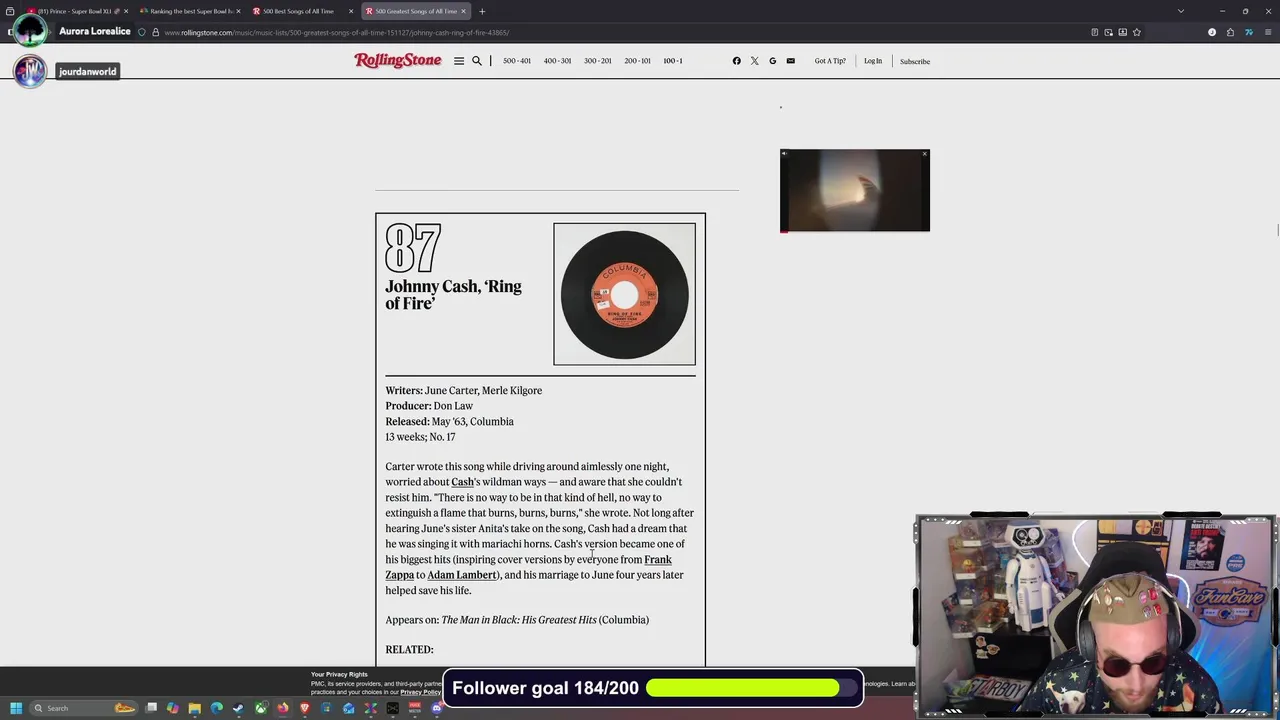
Task: Click the Windows taskbar Search box
Action: point(84,708)
